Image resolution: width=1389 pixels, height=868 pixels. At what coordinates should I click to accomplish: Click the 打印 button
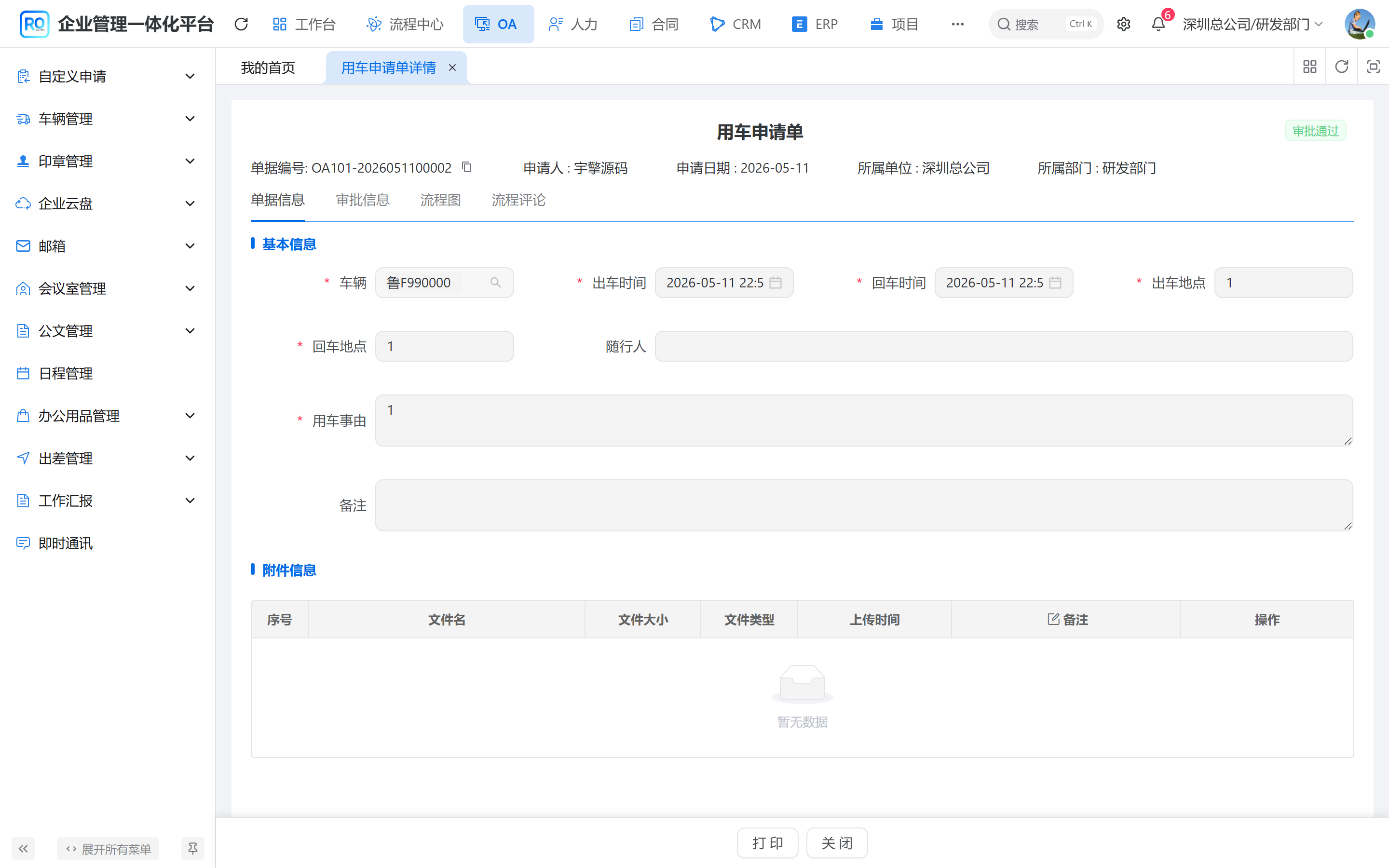(767, 843)
